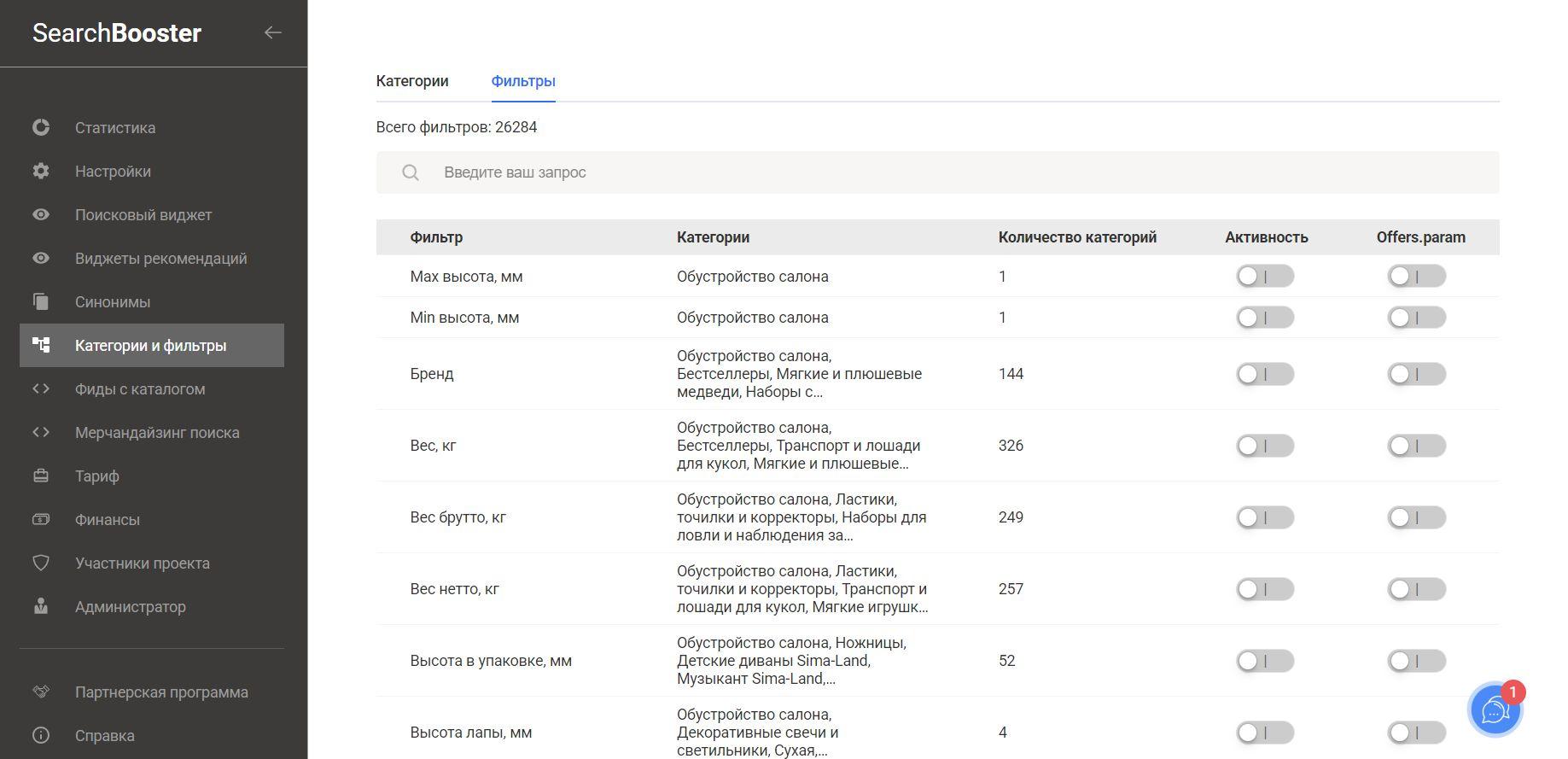Image resolution: width=1568 pixels, height=759 pixels.
Task: Click the Статистика pie chart icon
Action: (x=41, y=127)
